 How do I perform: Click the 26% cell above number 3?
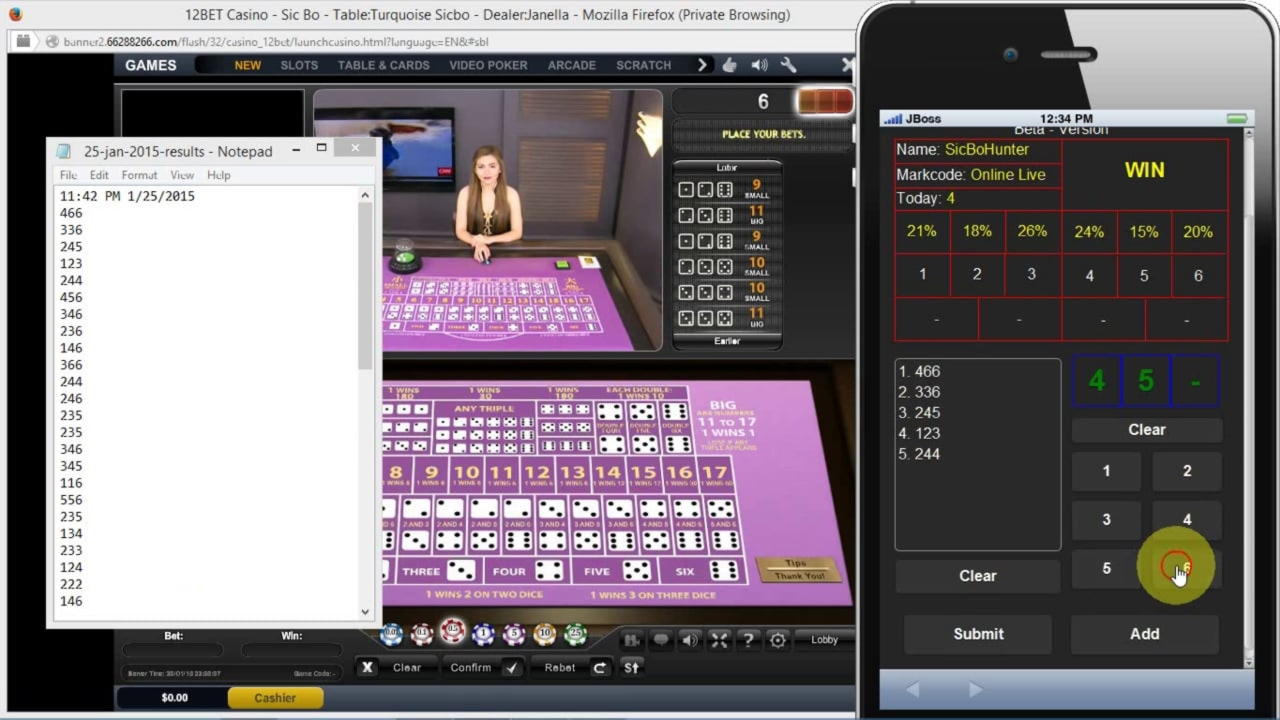point(1032,231)
